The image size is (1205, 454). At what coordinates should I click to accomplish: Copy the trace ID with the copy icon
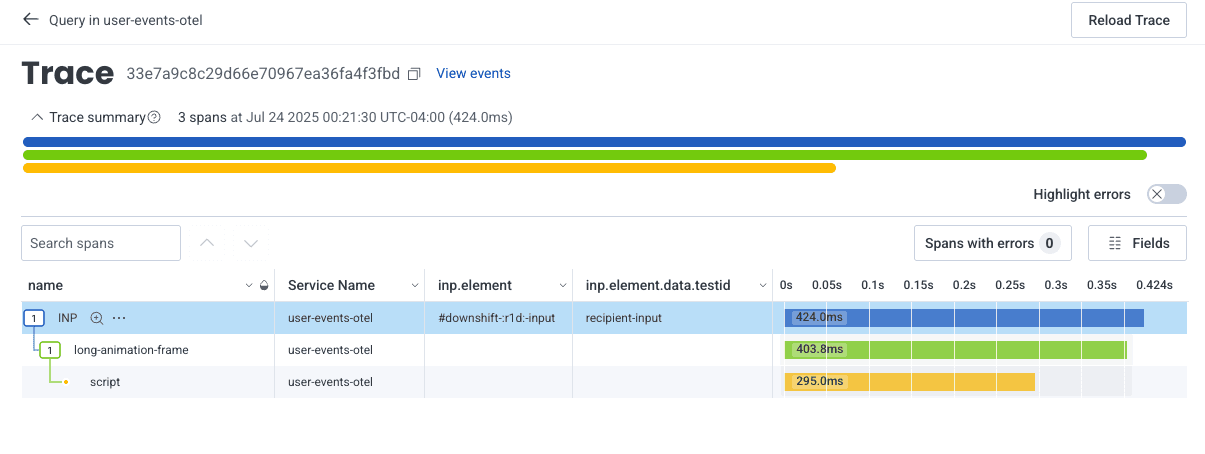(415, 74)
